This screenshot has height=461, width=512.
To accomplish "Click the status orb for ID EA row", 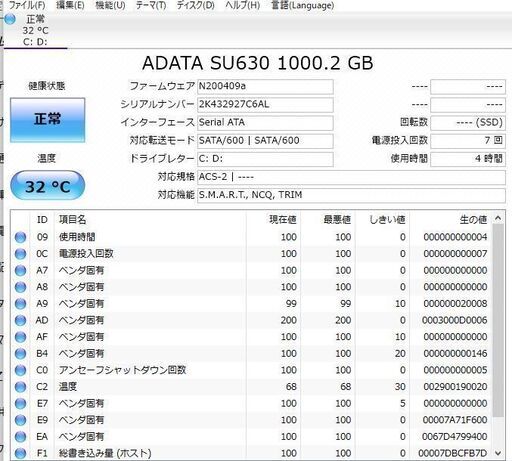I will [20, 437].
